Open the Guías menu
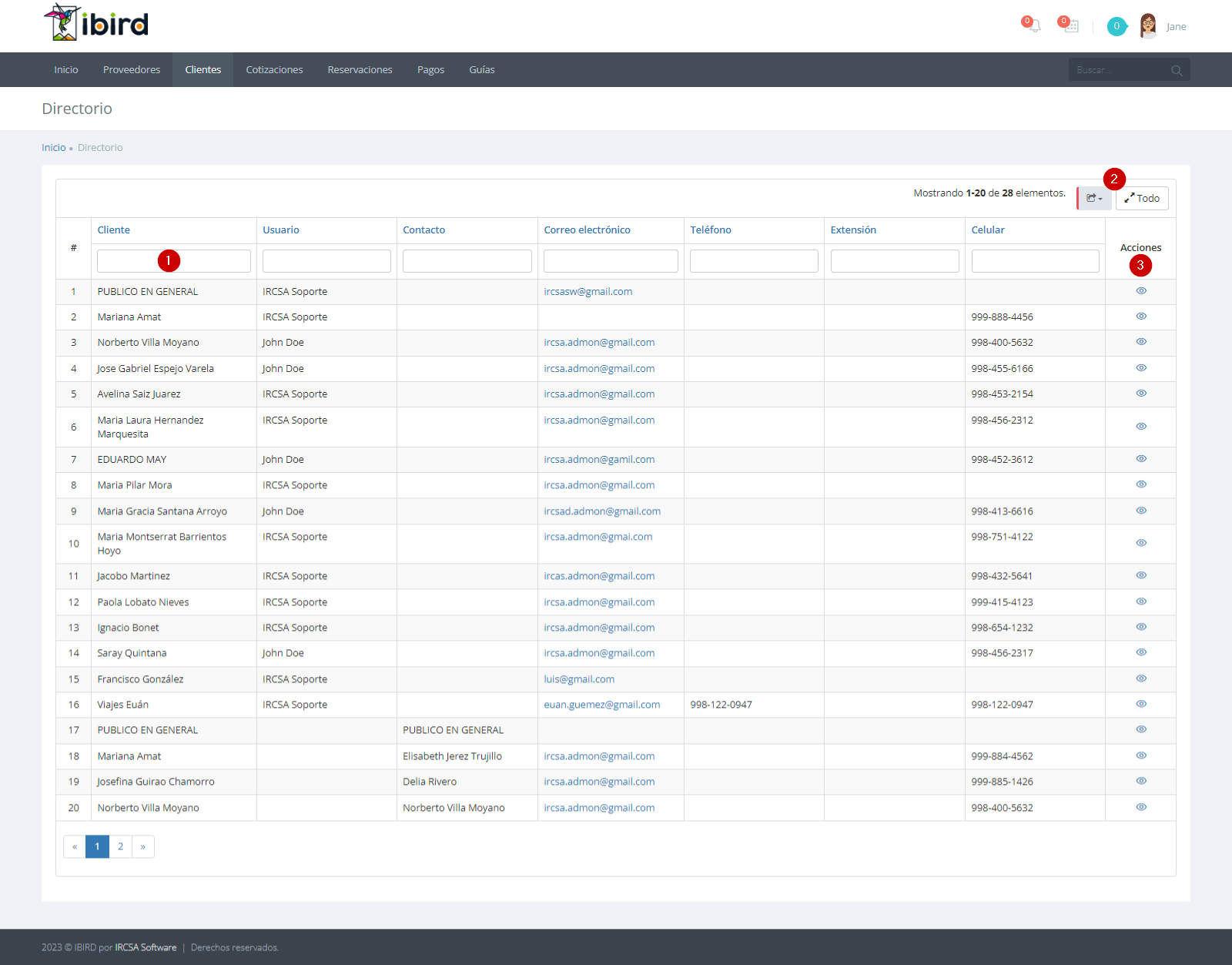 pyautogui.click(x=482, y=70)
